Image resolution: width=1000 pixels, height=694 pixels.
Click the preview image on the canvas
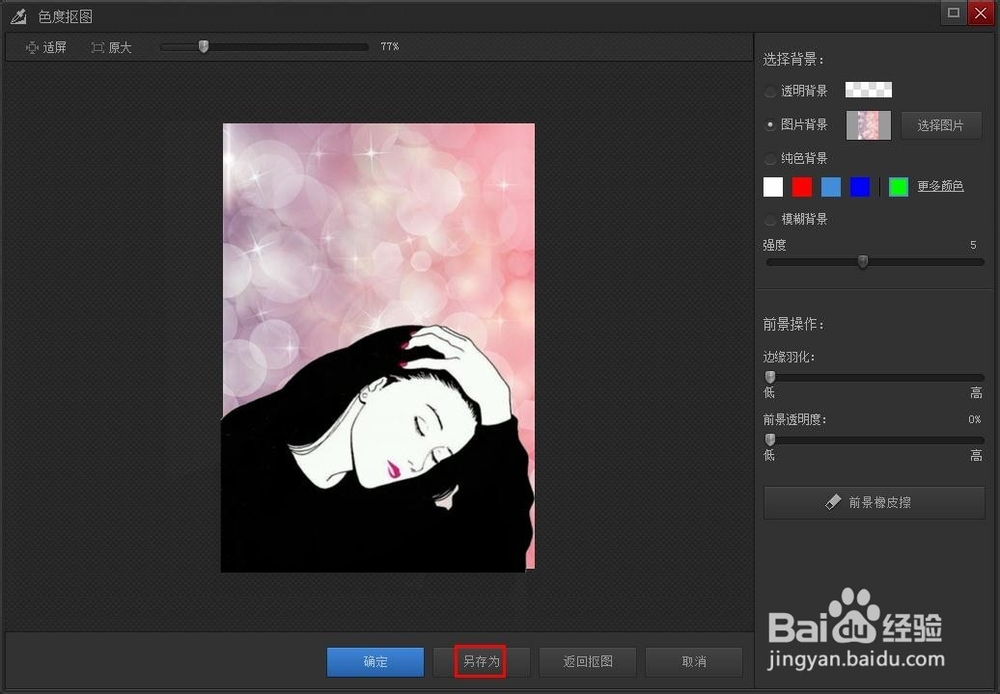tap(378, 348)
